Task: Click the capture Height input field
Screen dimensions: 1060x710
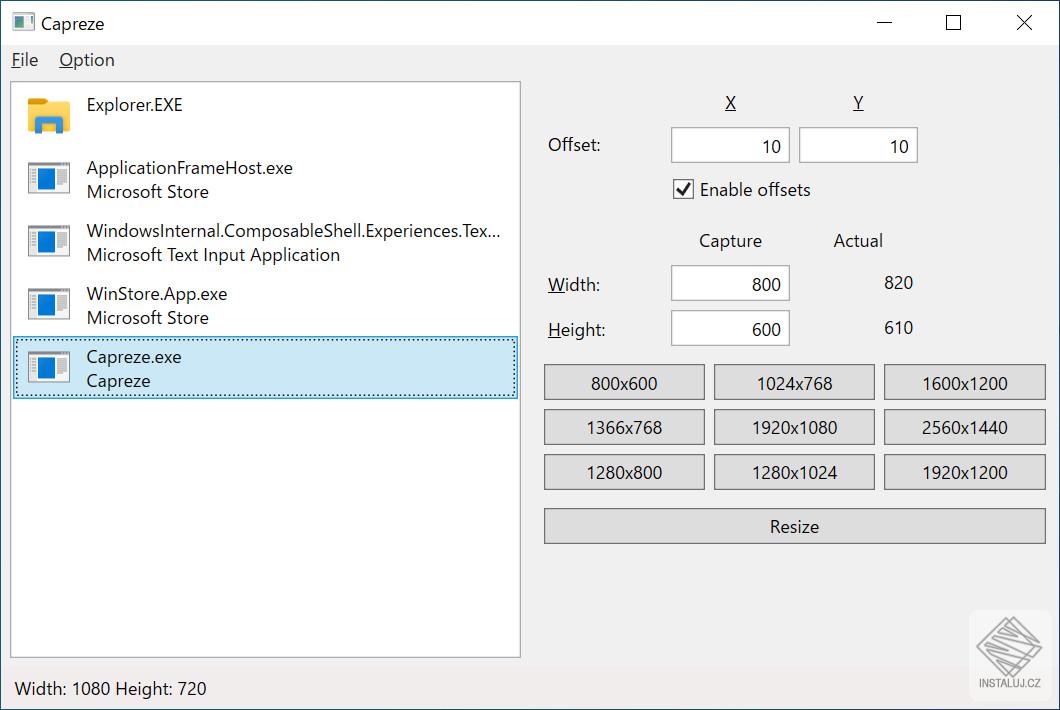Action: coord(730,329)
